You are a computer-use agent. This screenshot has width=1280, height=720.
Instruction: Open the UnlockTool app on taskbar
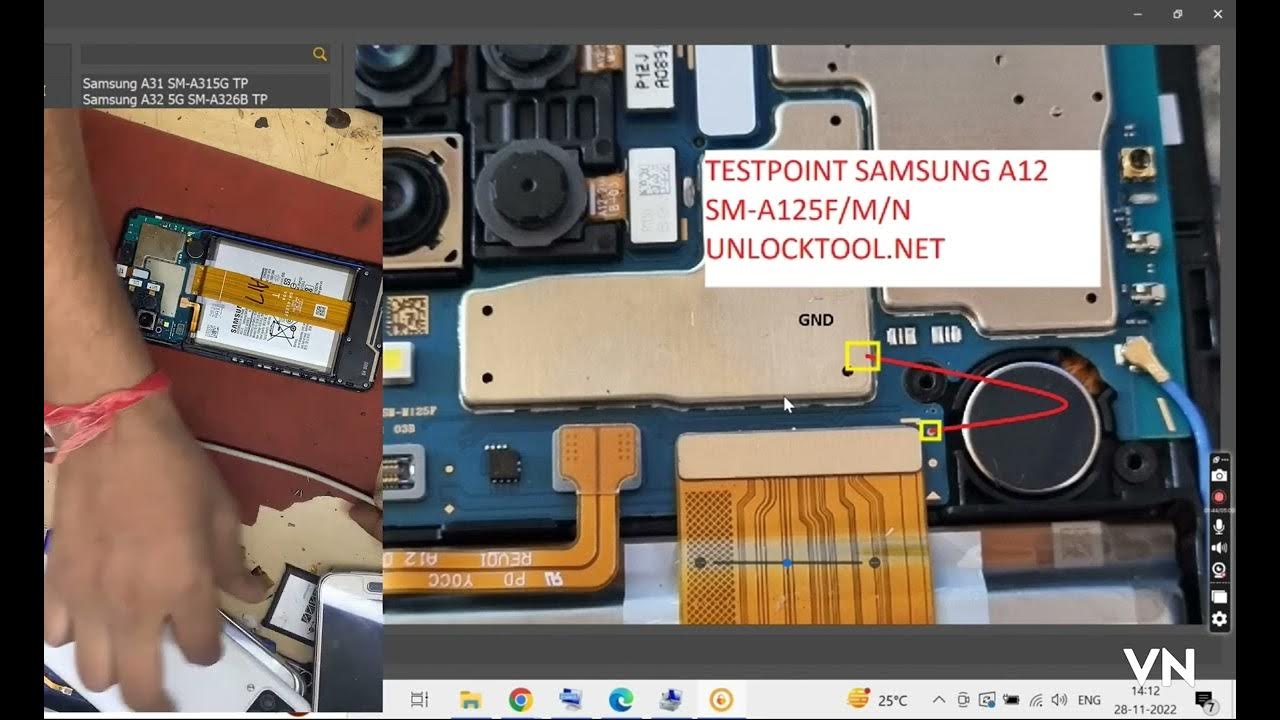721,700
